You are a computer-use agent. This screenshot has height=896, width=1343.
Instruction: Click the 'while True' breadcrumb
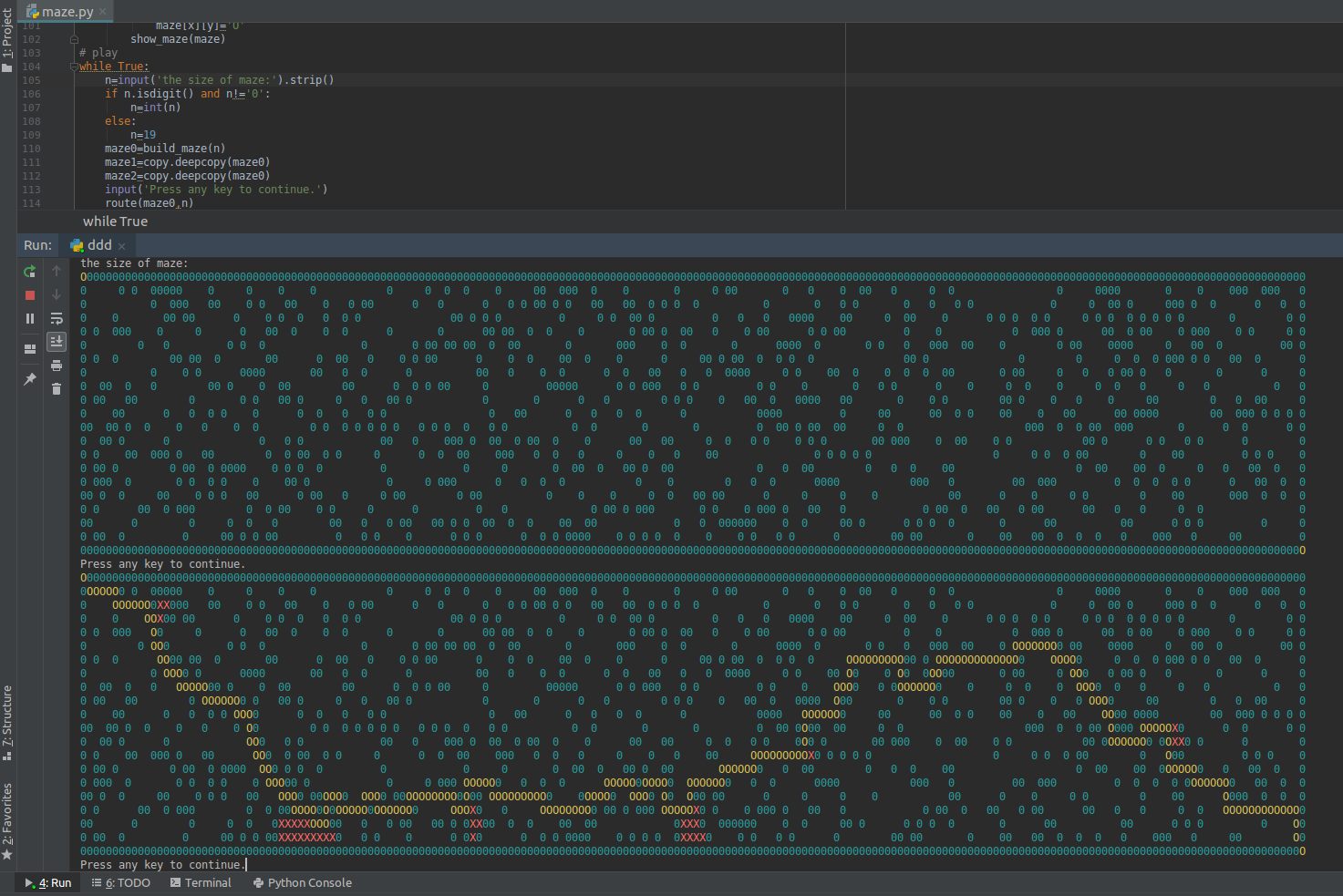click(x=115, y=221)
